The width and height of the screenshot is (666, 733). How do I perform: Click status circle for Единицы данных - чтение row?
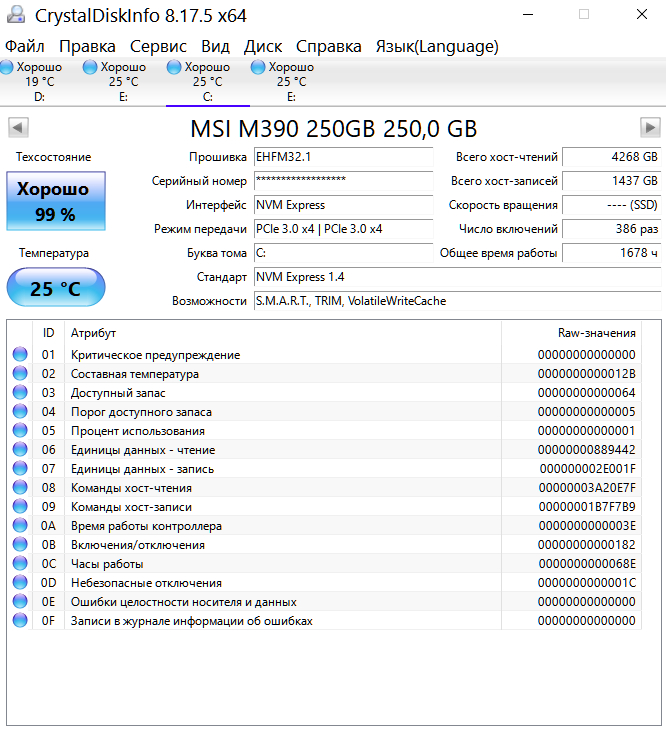pyautogui.click(x=20, y=449)
